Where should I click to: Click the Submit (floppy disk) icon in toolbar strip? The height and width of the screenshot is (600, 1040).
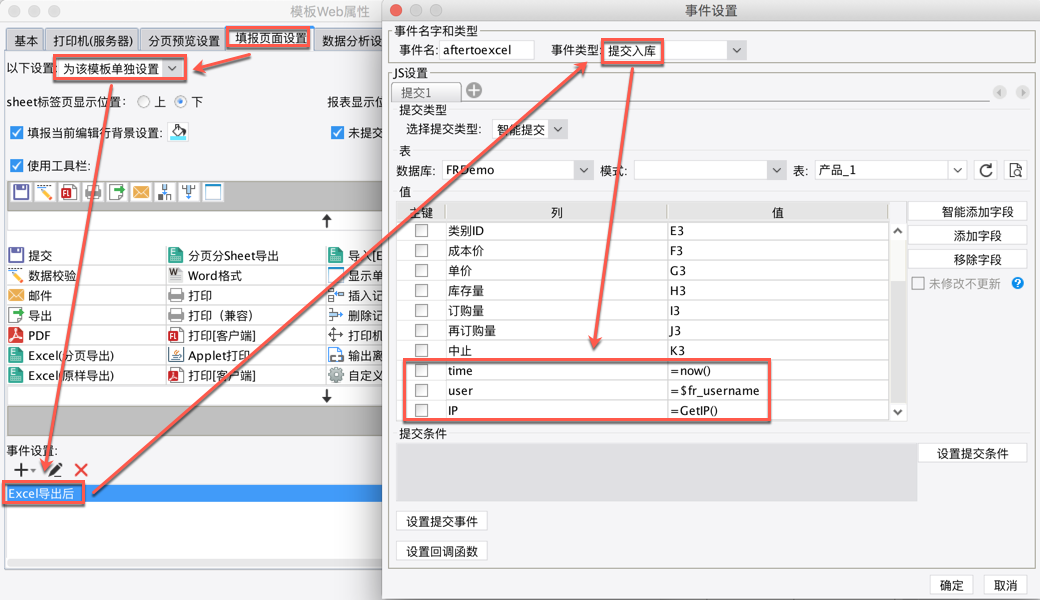pos(21,192)
